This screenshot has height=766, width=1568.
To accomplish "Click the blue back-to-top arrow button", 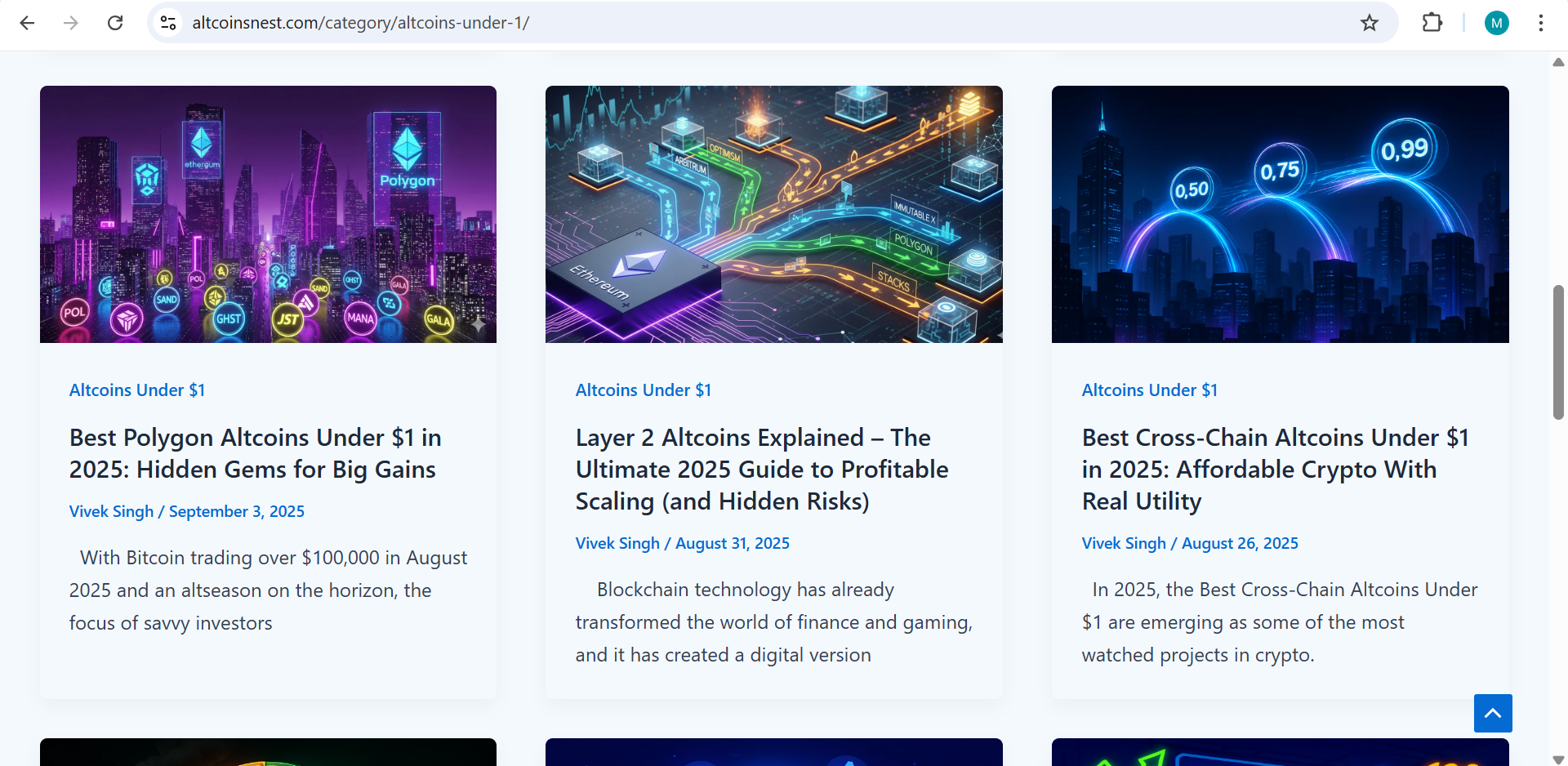I will click(1493, 713).
